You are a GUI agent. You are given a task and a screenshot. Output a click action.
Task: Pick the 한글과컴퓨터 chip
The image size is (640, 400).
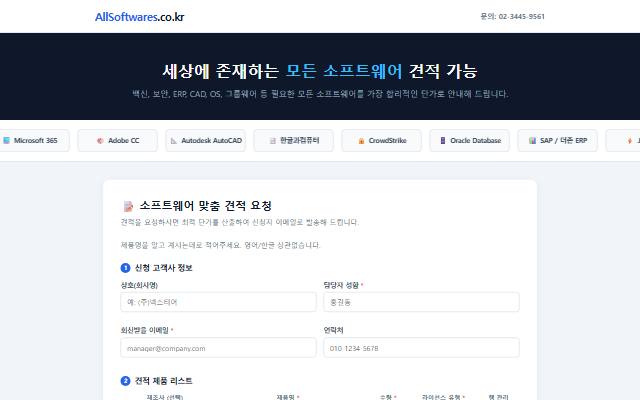293,140
